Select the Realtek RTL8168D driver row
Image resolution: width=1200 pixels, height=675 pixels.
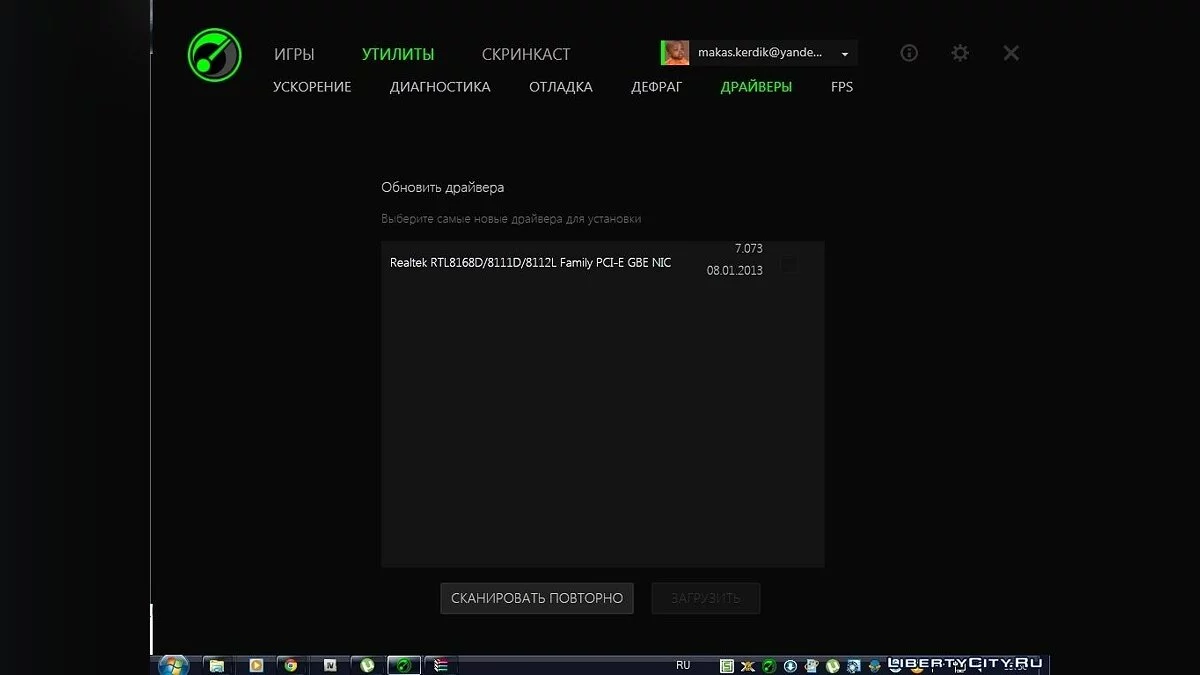point(530,262)
